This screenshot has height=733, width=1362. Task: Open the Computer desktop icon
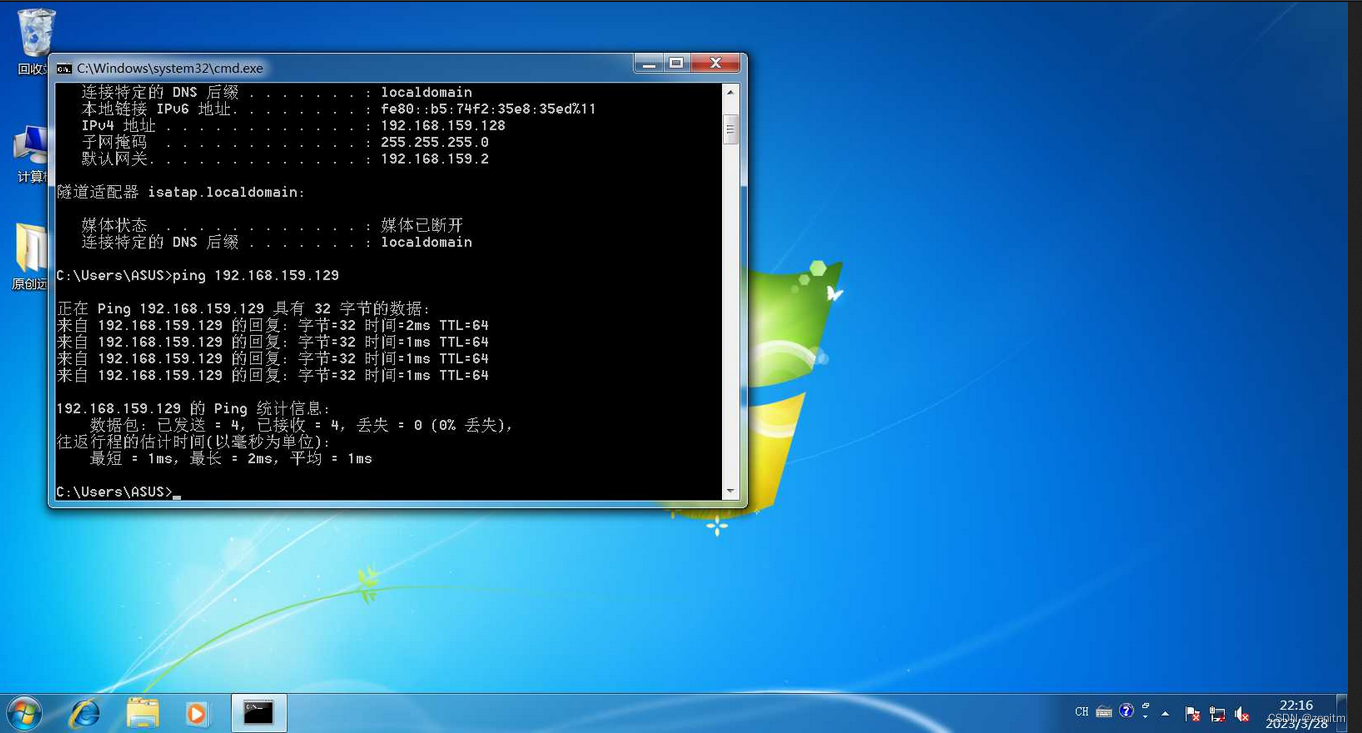coord(31,153)
